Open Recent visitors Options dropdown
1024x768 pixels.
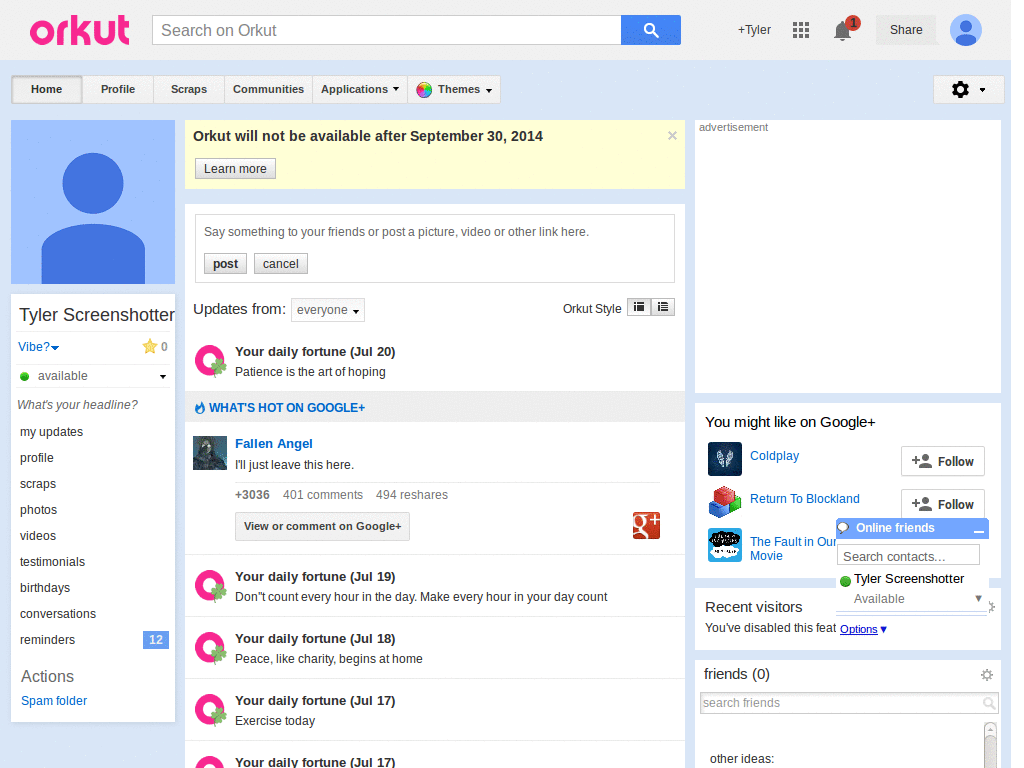coord(863,629)
